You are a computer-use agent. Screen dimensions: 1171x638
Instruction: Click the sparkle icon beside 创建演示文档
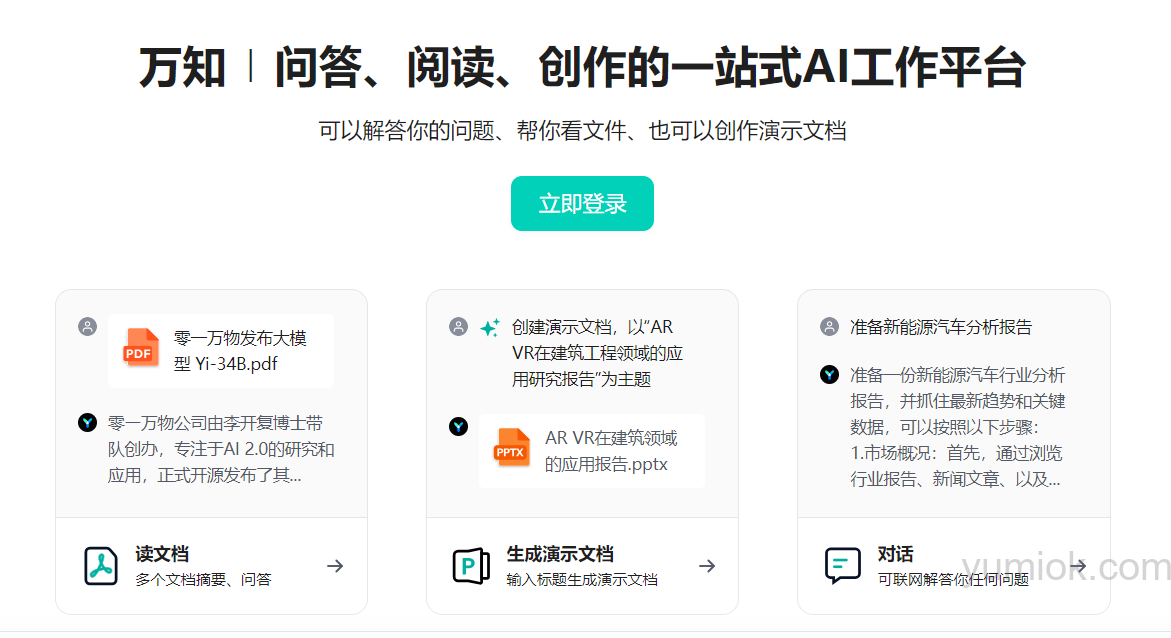point(490,327)
